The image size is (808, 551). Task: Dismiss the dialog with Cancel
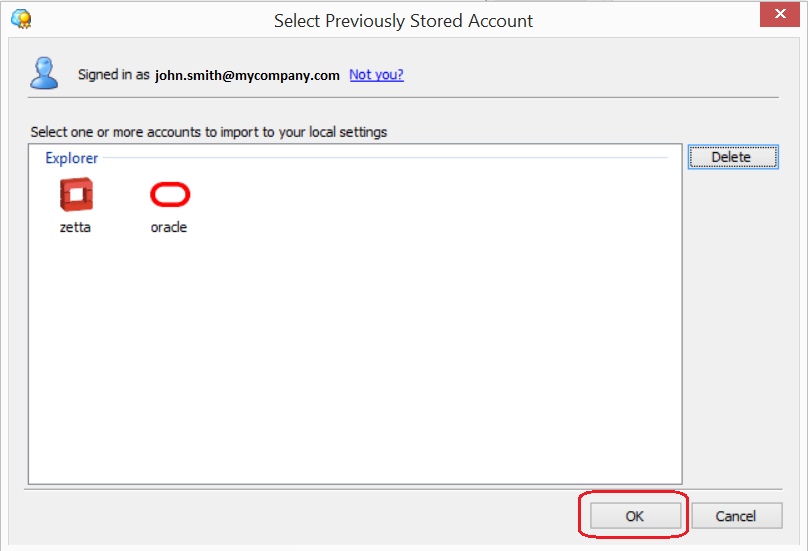[x=736, y=516]
